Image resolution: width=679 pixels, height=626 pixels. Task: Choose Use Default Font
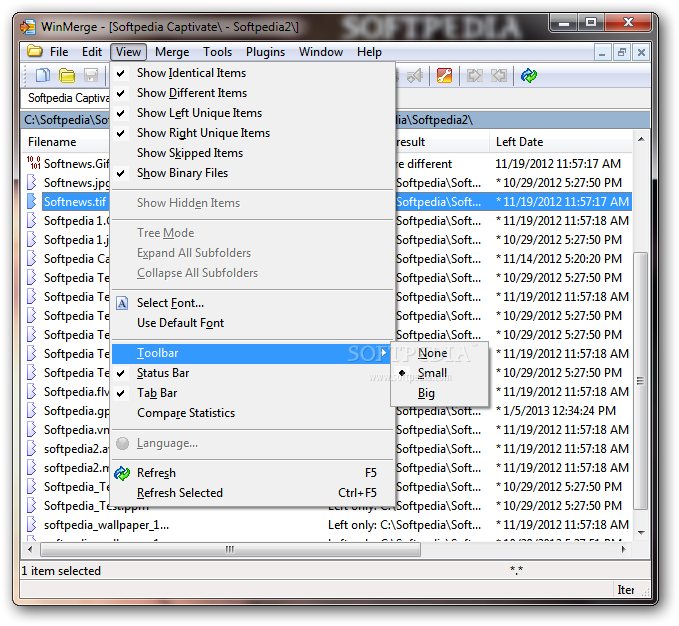pyautogui.click(x=253, y=323)
